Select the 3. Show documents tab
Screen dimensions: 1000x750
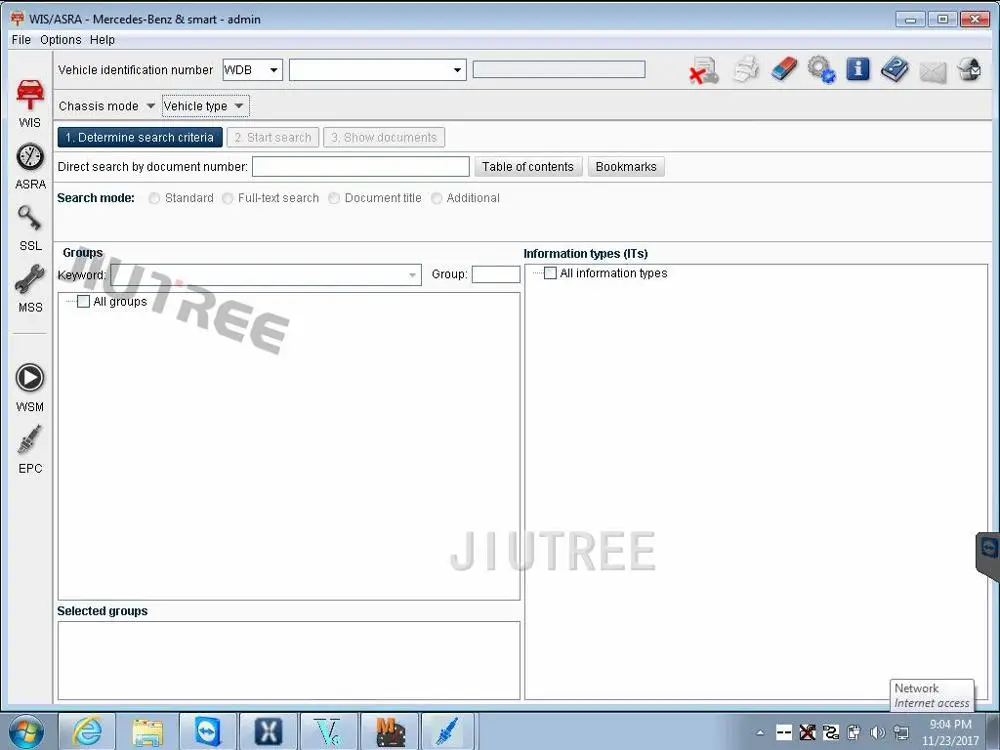(384, 138)
